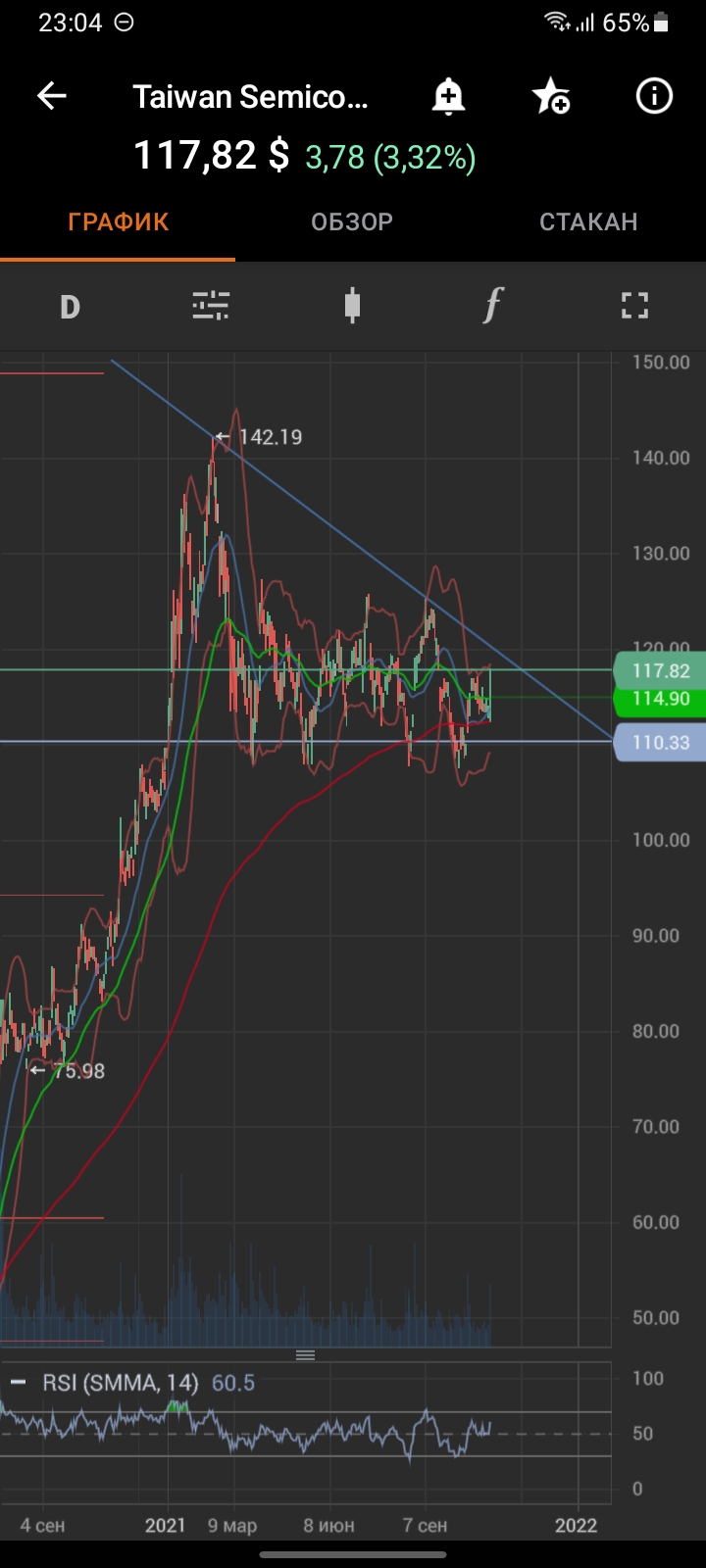This screenshot has width=706, height=1568.
Task: Tap the RSI axis label 100
Action: [x=647, y=1379]
